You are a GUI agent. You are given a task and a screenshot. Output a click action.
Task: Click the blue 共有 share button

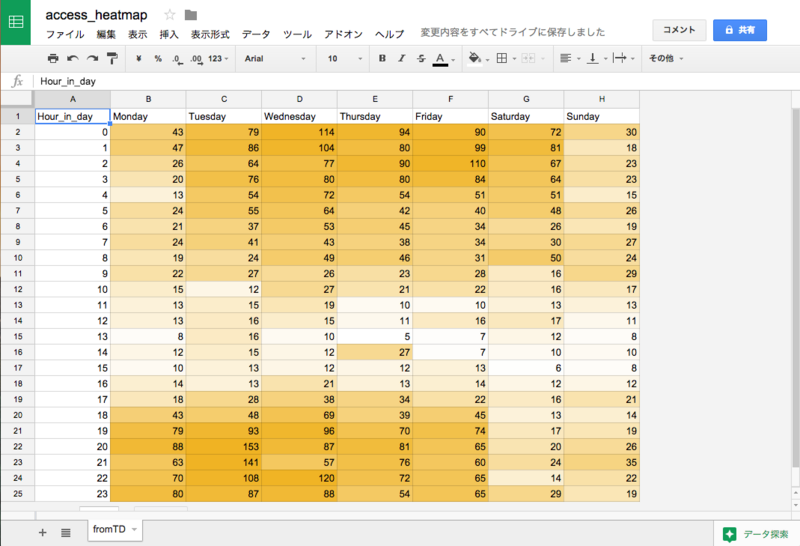pos(740,30)
